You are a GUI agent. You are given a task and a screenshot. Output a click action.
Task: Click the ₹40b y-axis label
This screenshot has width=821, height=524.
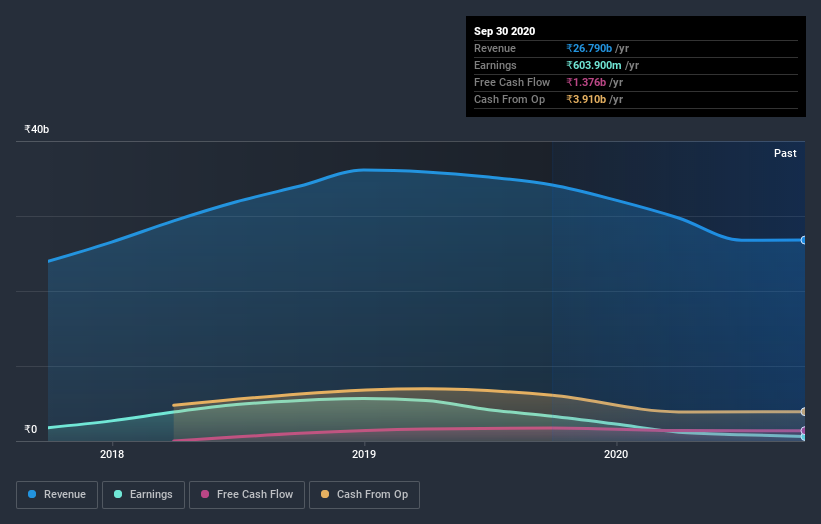[x=37, y=129]
